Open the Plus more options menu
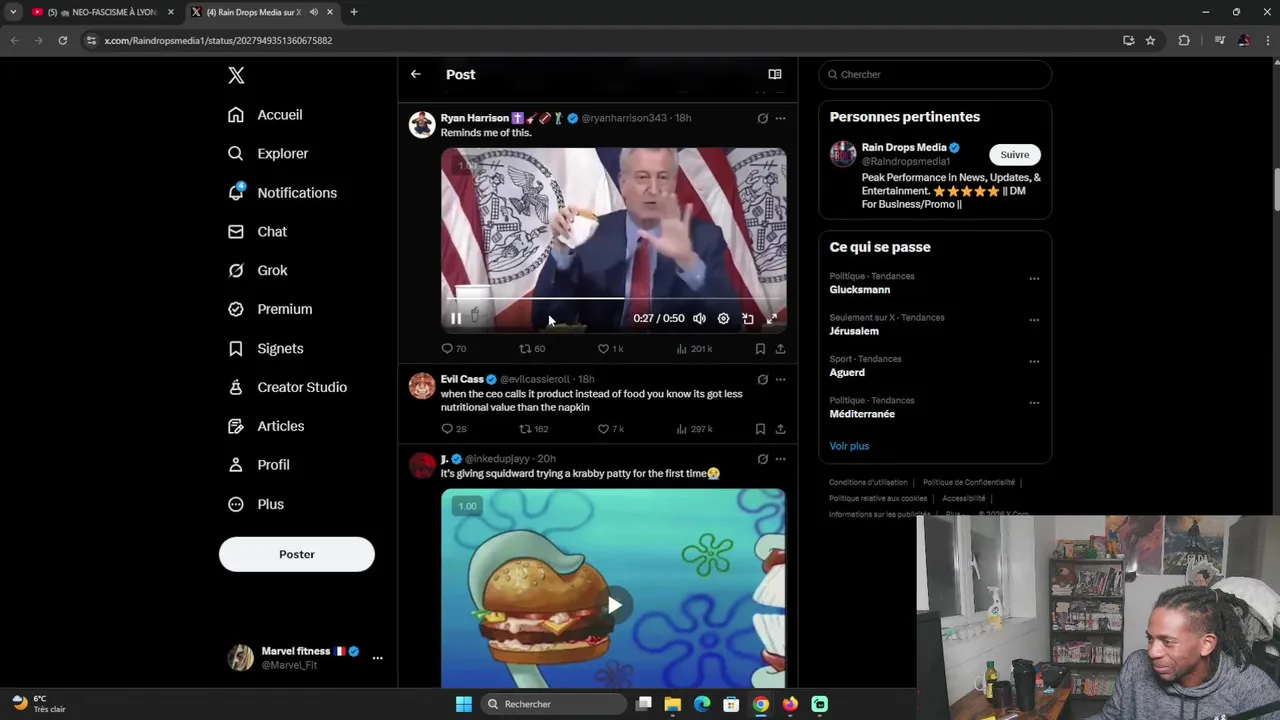 pos(255,505)
